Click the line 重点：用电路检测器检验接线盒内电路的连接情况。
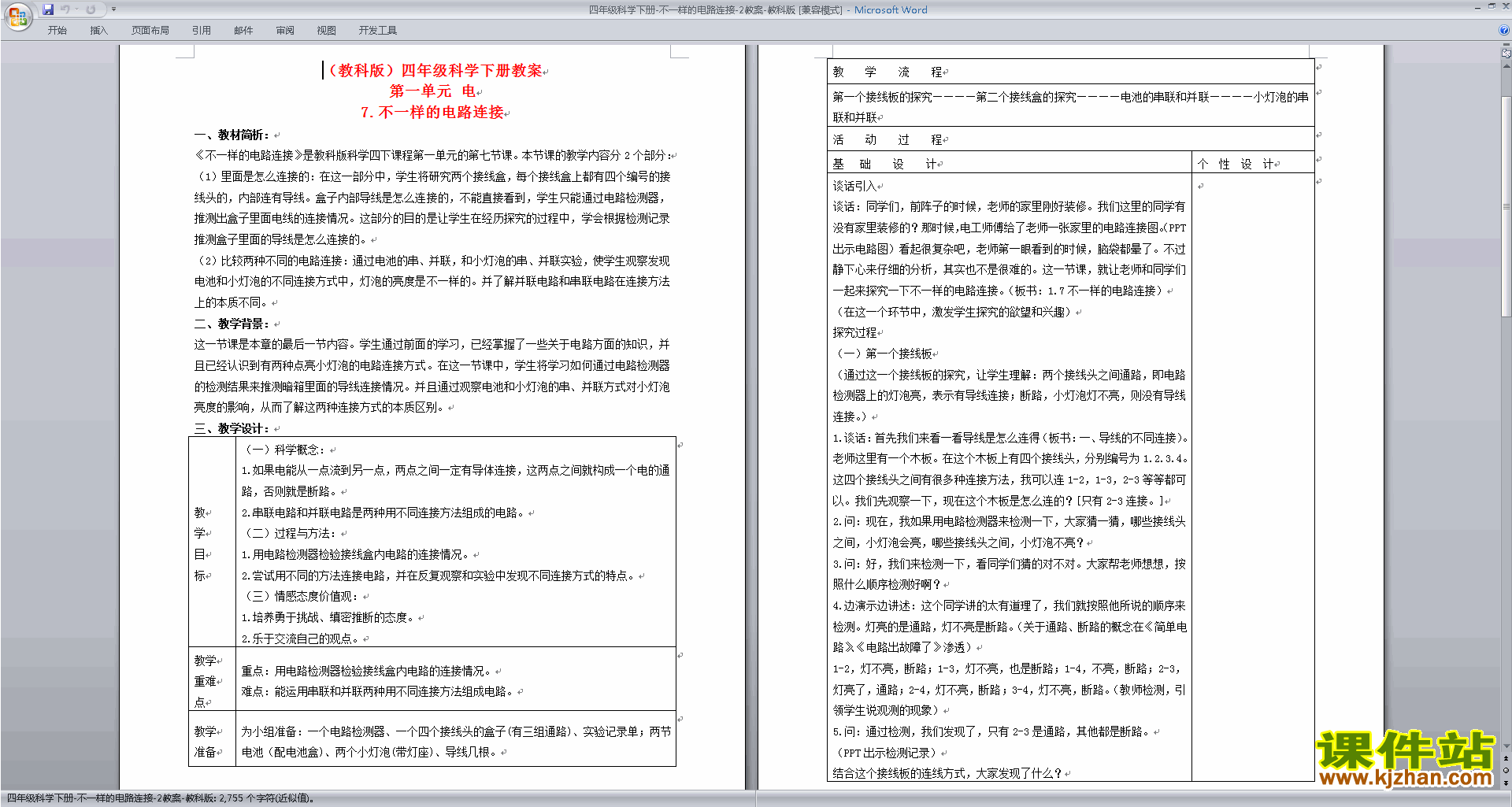Screen dimensions: 1512x807 [366, 671]
